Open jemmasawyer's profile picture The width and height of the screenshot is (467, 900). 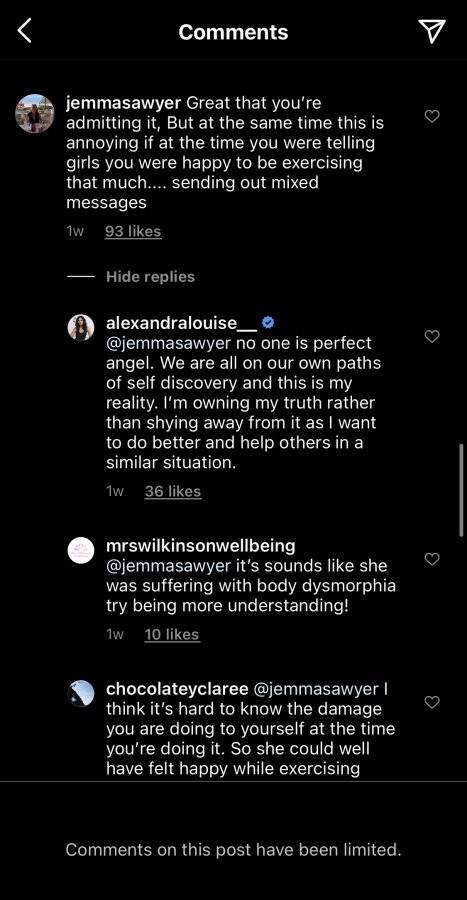(x=34, y=114)
